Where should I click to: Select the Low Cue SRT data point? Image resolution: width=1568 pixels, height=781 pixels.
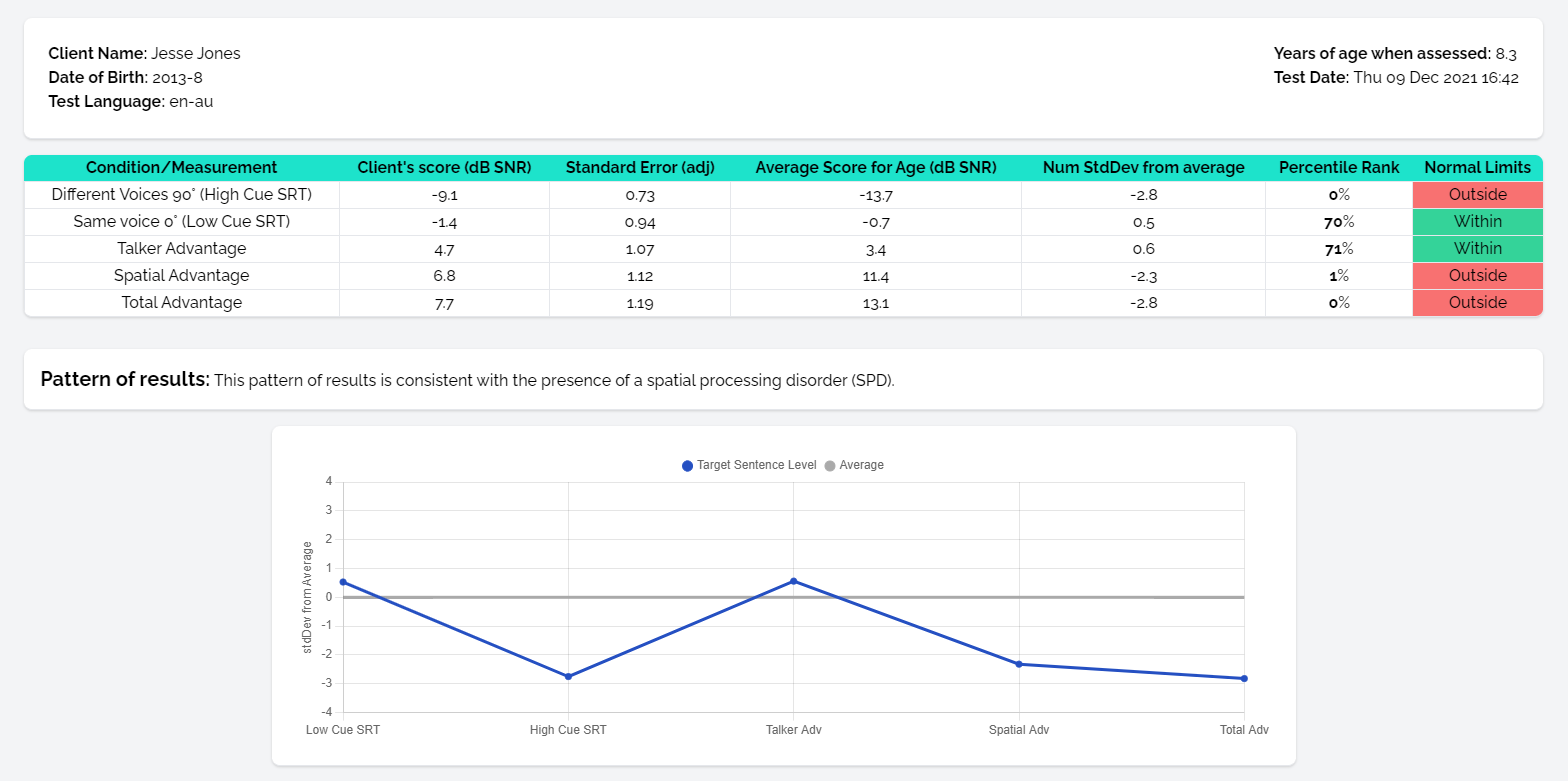click(343, 582)
